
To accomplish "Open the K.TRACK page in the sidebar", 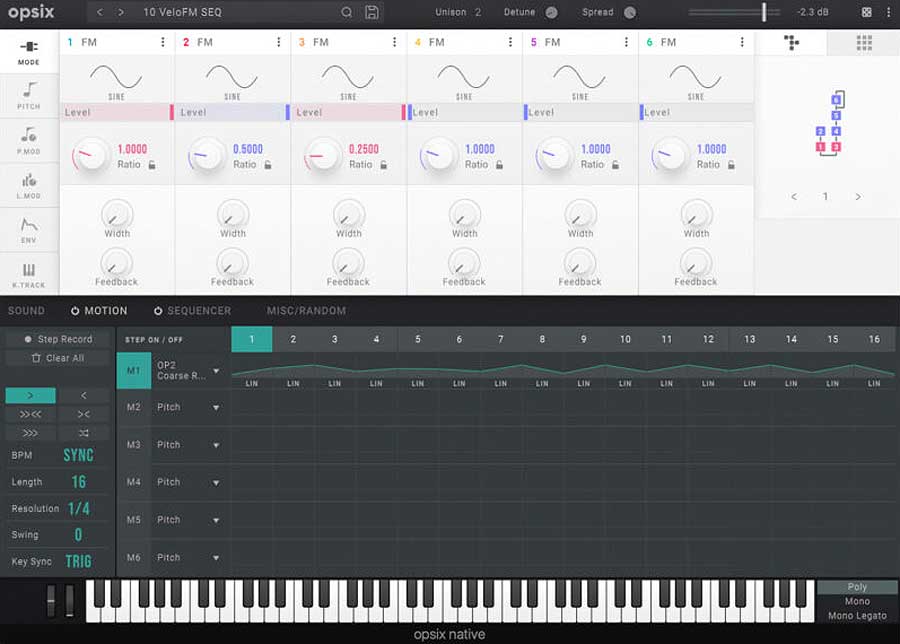I will pyautogui.click(x=29, y=274).
